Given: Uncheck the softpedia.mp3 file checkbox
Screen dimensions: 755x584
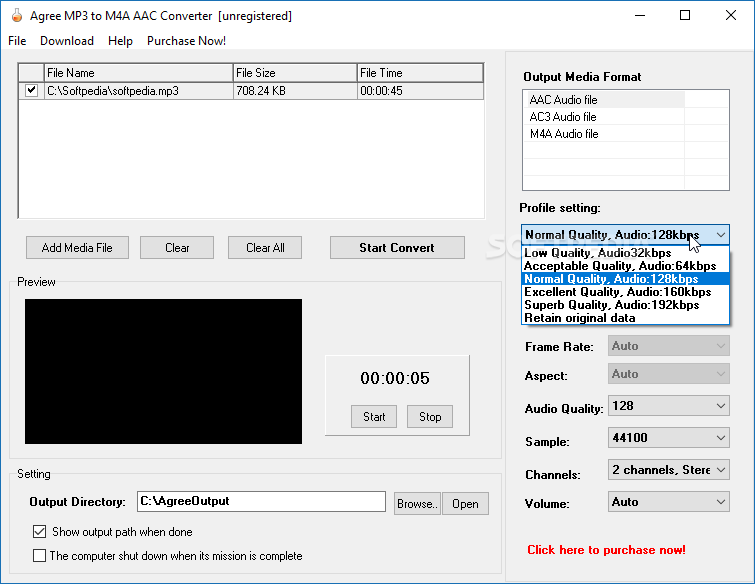Looking at the screenshot, I should tap(31, 90).
